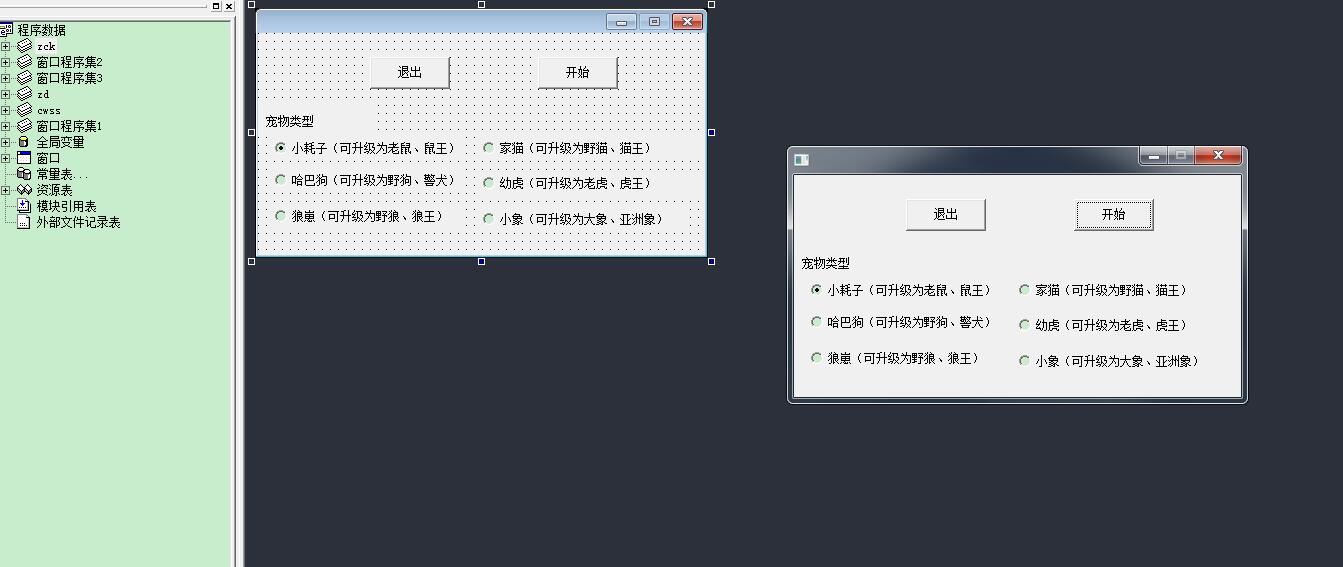Expand the 窗口 node in the tree
1343x567 pixels.
[x=6, y=158]
